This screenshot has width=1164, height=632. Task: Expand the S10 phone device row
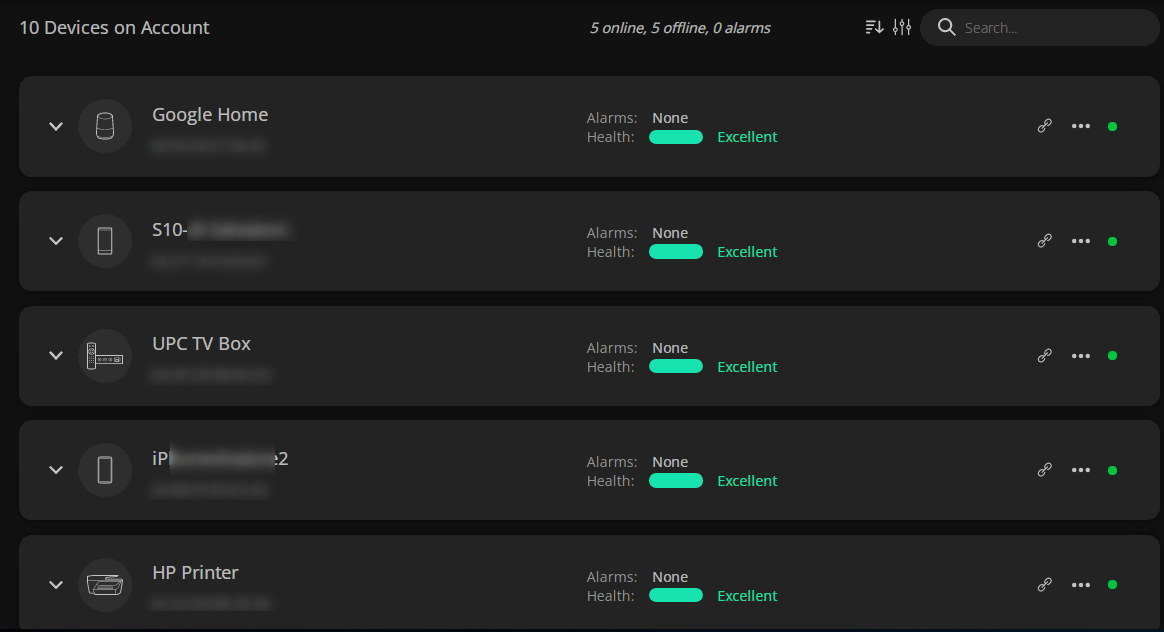click(x=56, y=241)
